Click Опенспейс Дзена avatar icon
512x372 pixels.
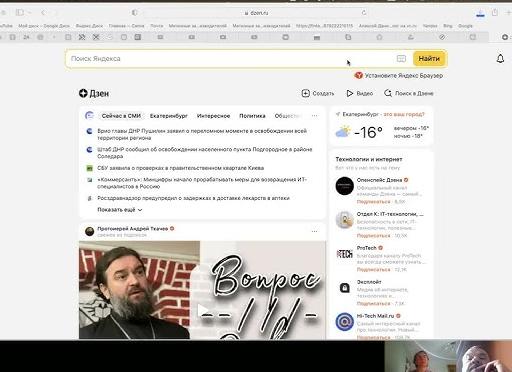tap(344, 186)
